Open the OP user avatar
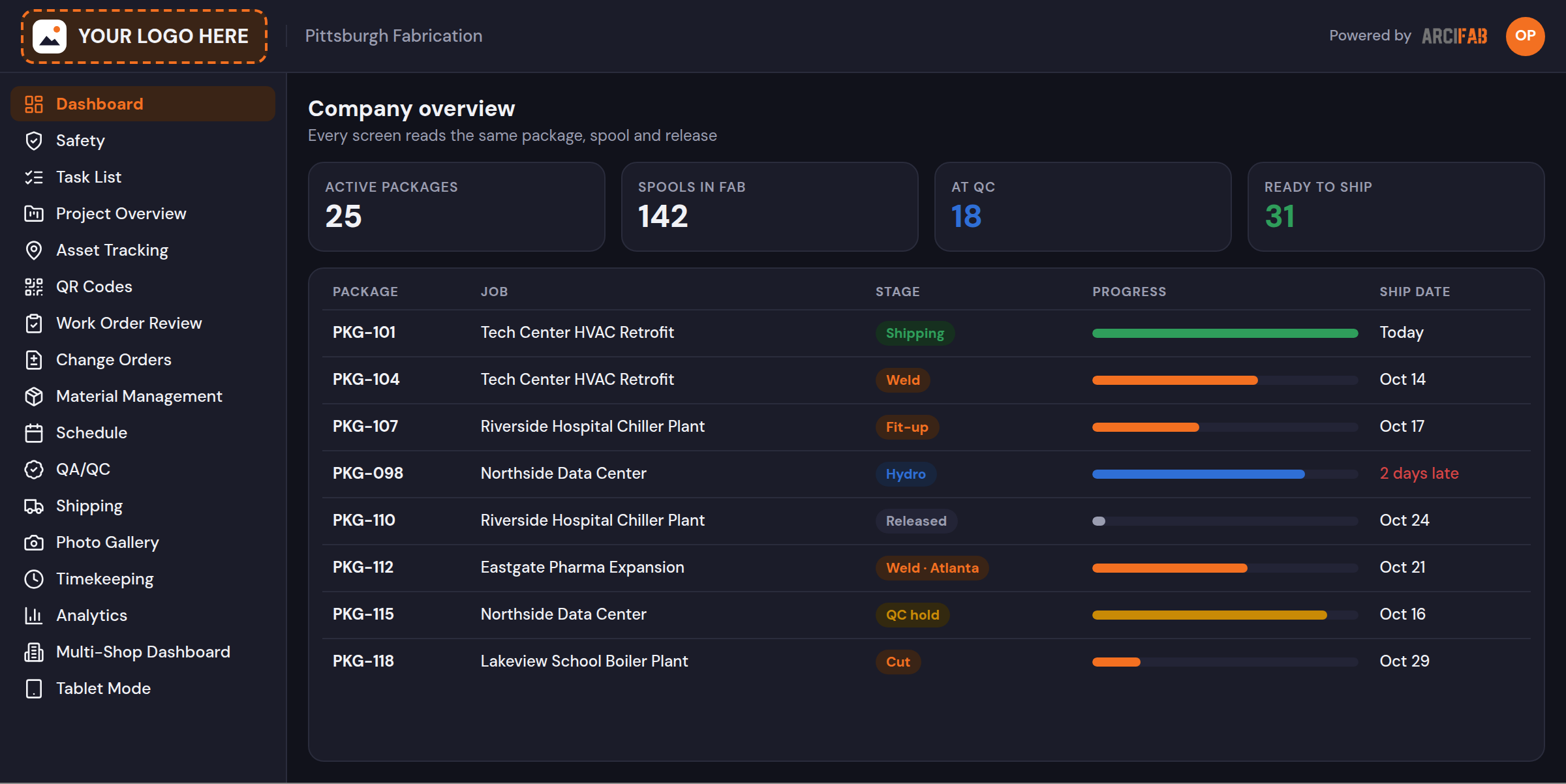Screen dimensions: 1566x784 [x=1525, y=36]
